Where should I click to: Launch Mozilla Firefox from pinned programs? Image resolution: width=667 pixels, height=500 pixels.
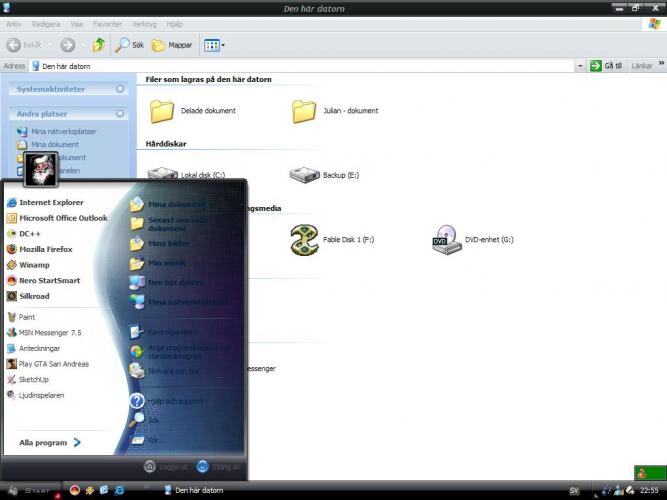48,249
